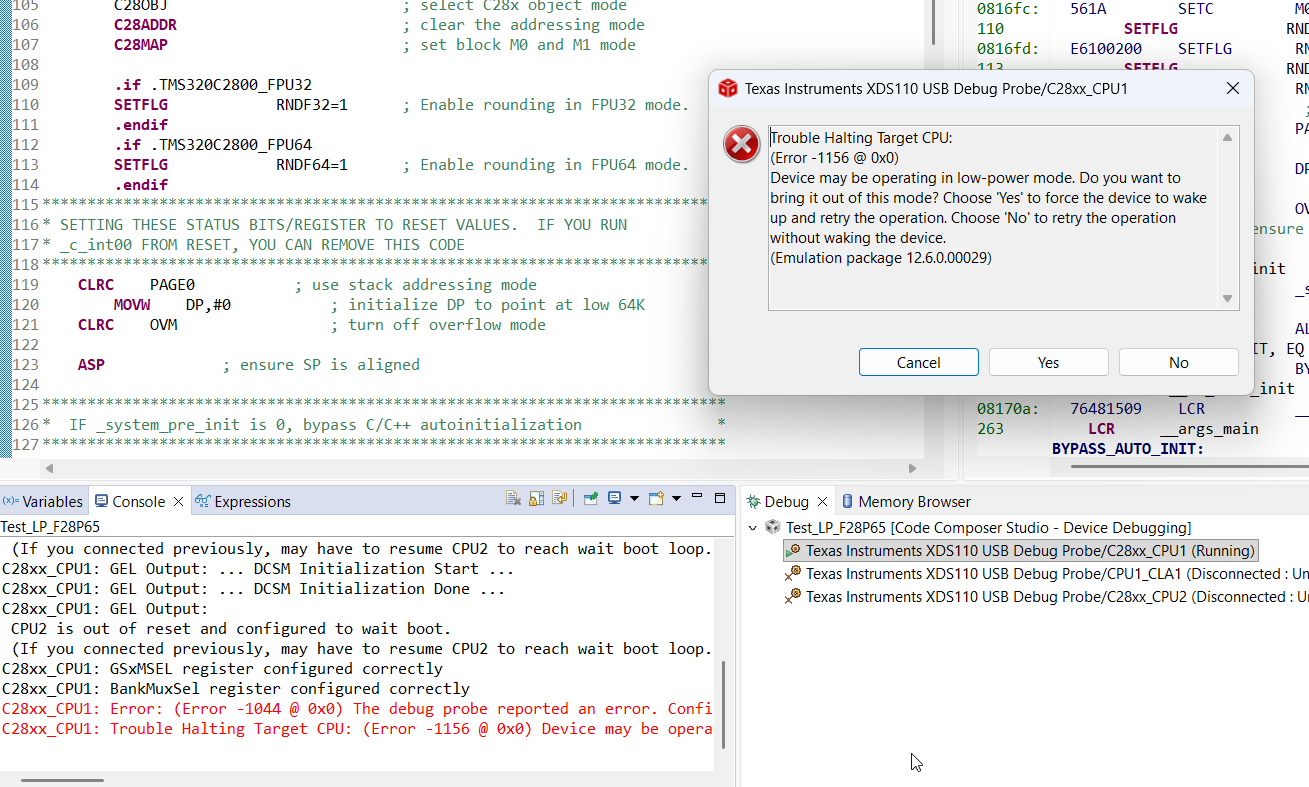The height and width of the screenshot is (787, 1309).
Task: Click 'ASP' instruction on code line 123
Action: (91, 365)
